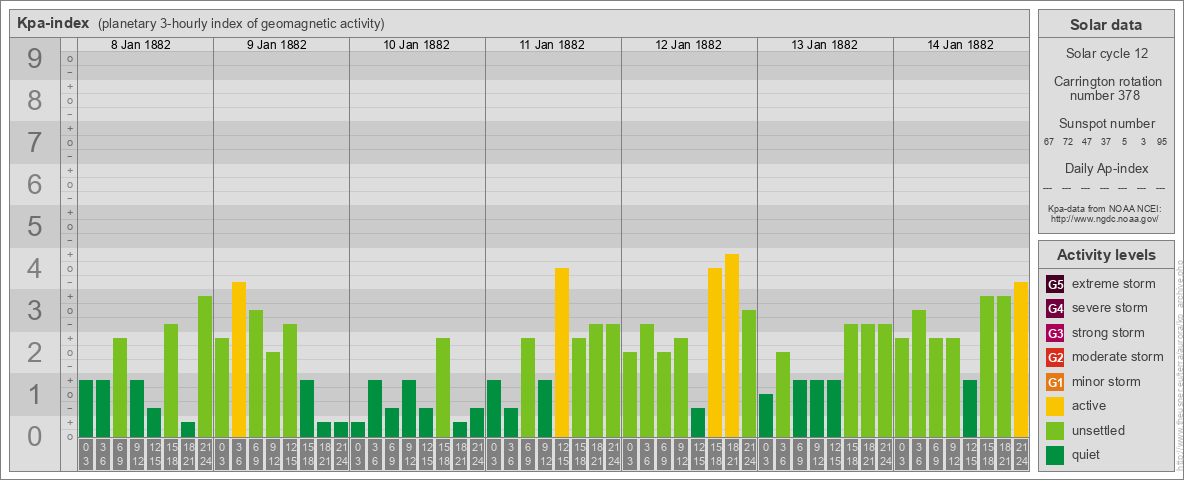Select the 10 Jan 1882 date header
This screenshot has width=1184, height=480.
pos(416,45)
